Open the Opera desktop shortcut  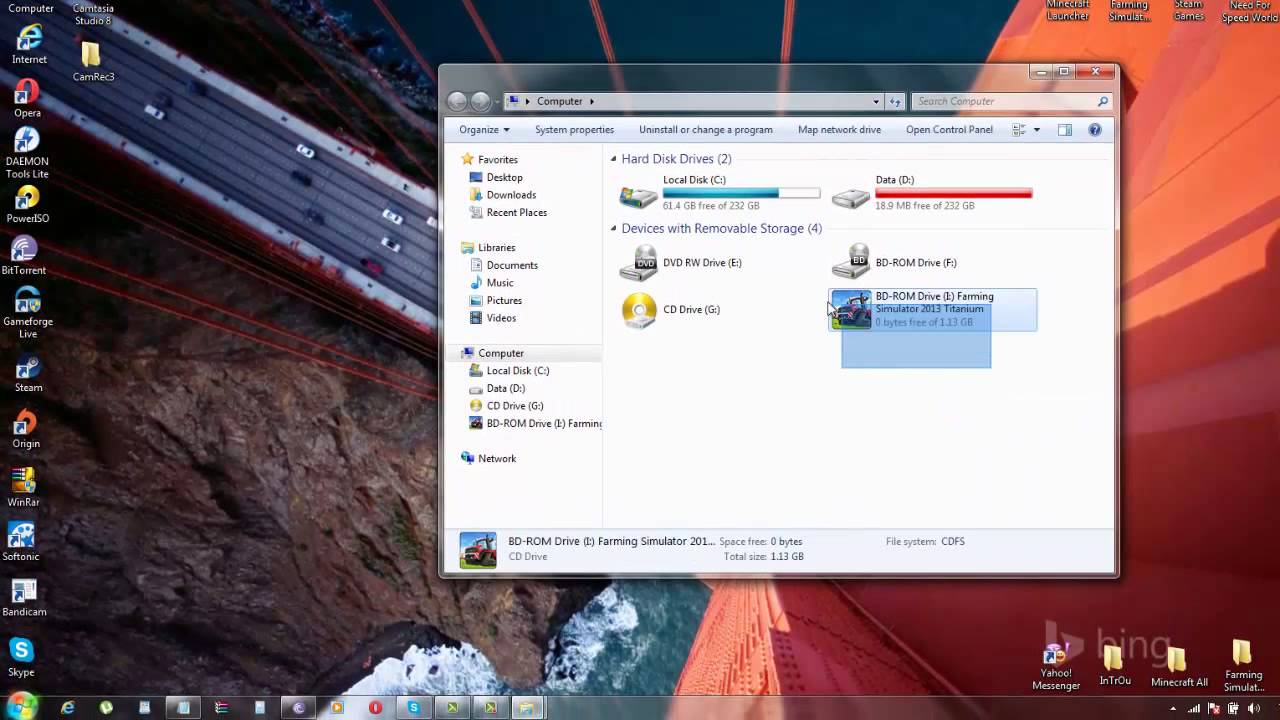[27, 97]
